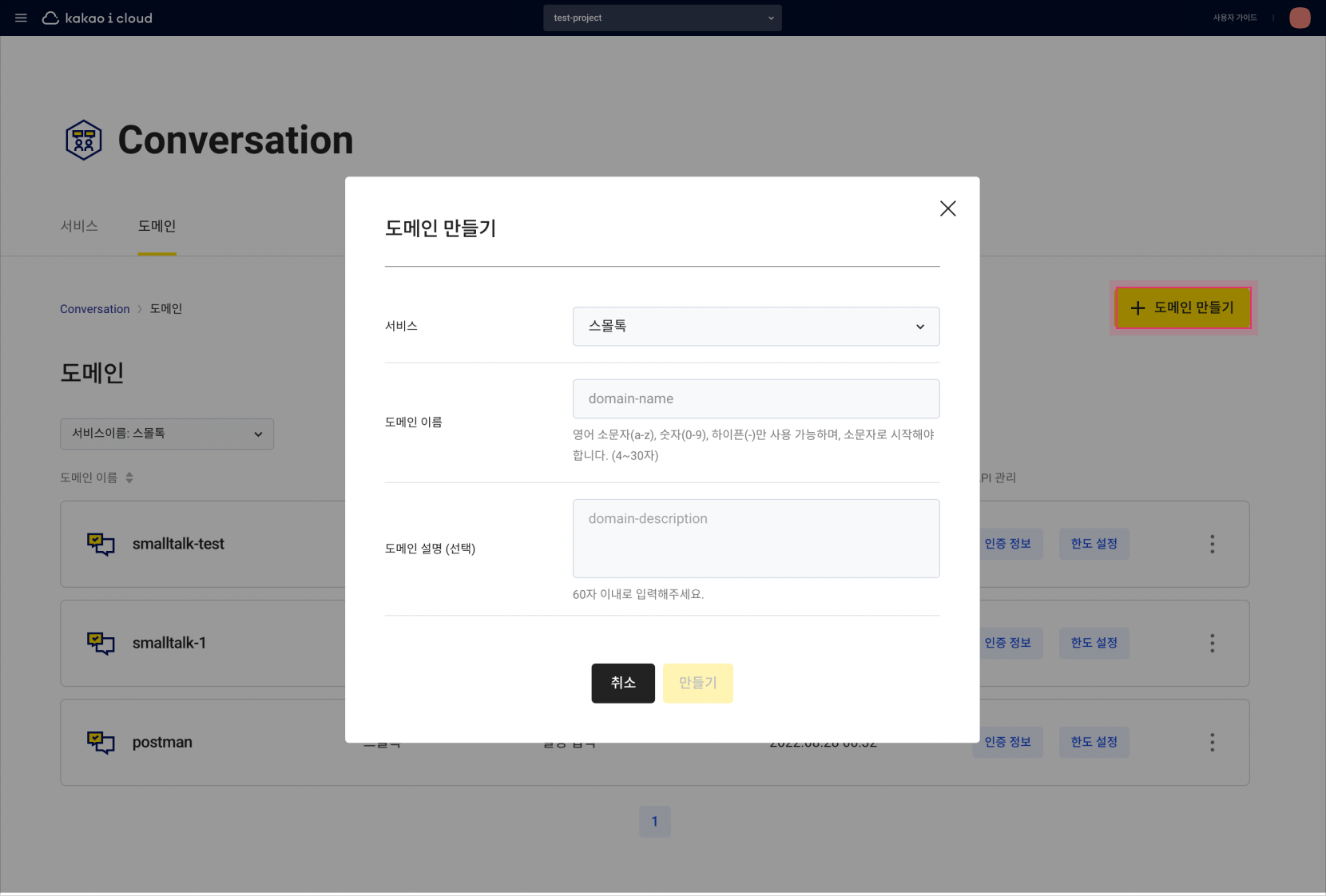Open the hamburger navigation menu
Screen dimensions: 1326x896
22,18
